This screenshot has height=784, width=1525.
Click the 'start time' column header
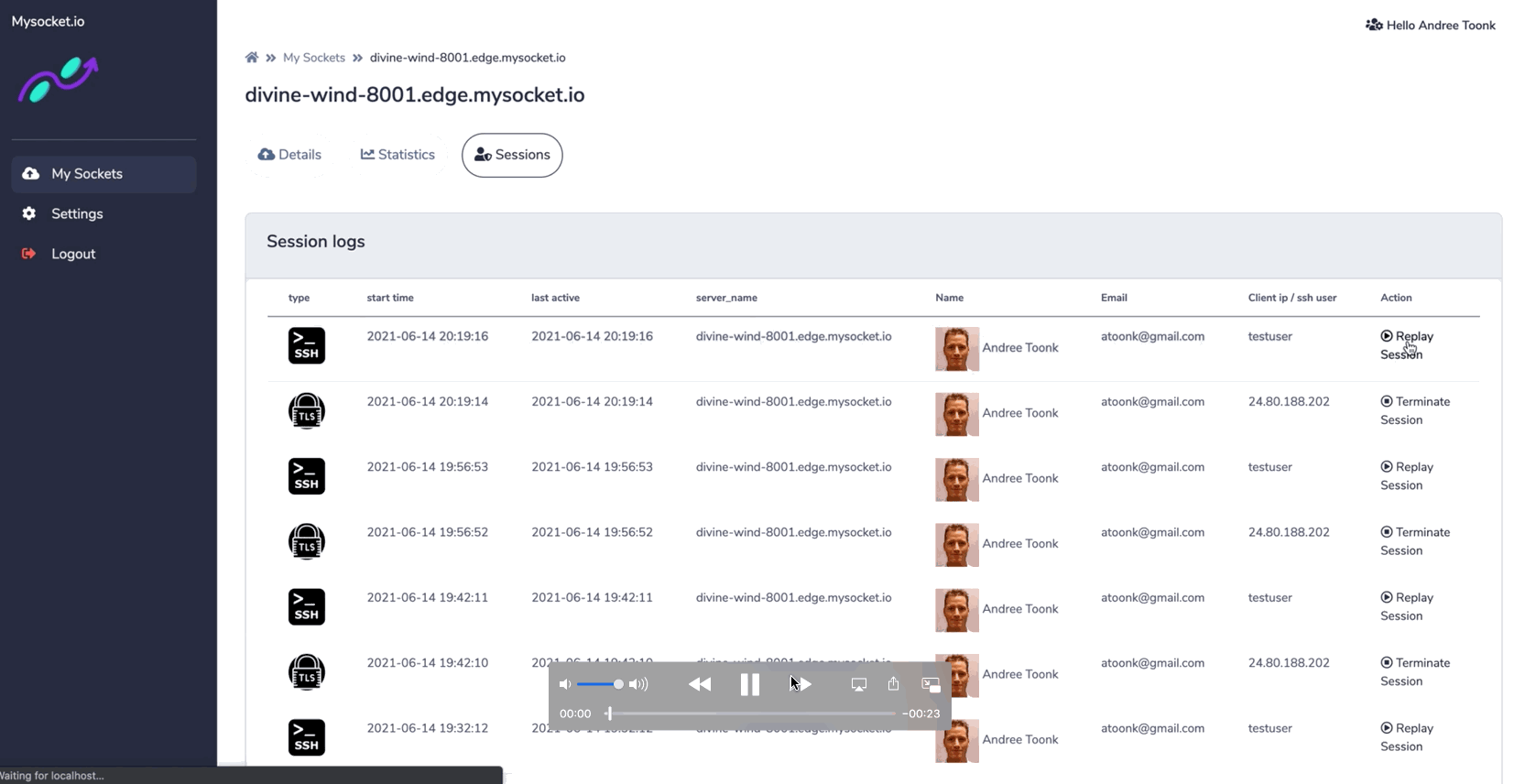[x=390, y=298]
